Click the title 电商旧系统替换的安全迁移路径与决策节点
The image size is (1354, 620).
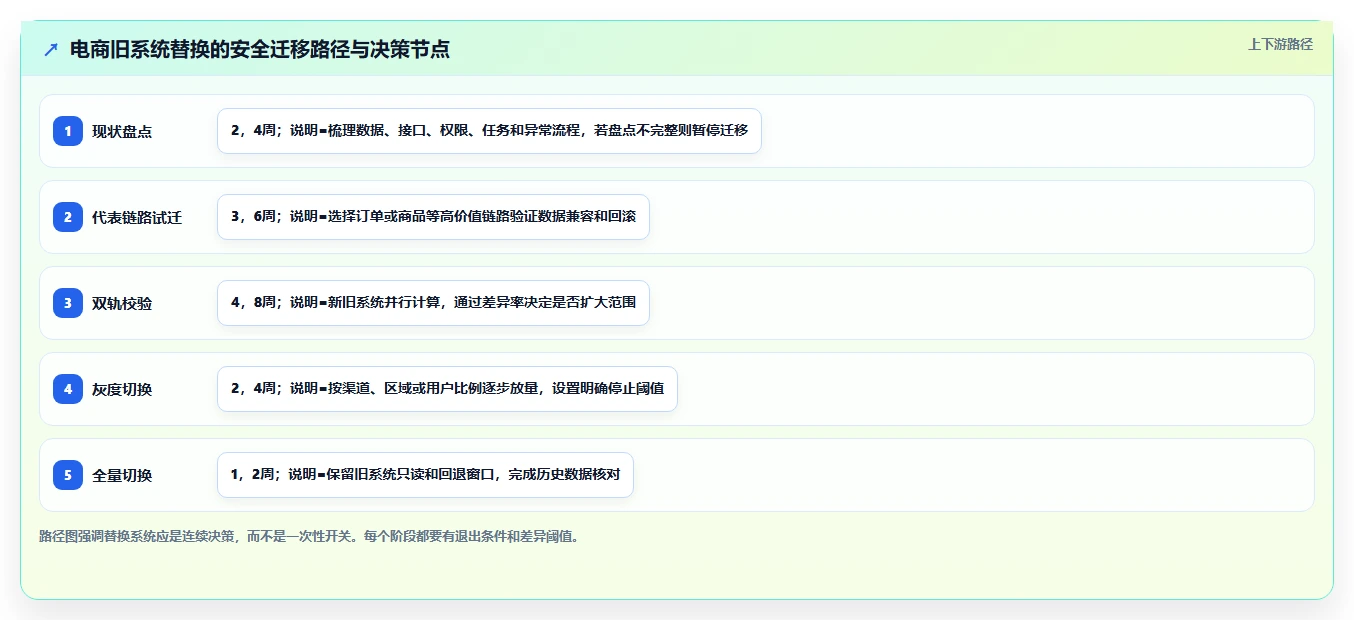[x=260, y=49]
